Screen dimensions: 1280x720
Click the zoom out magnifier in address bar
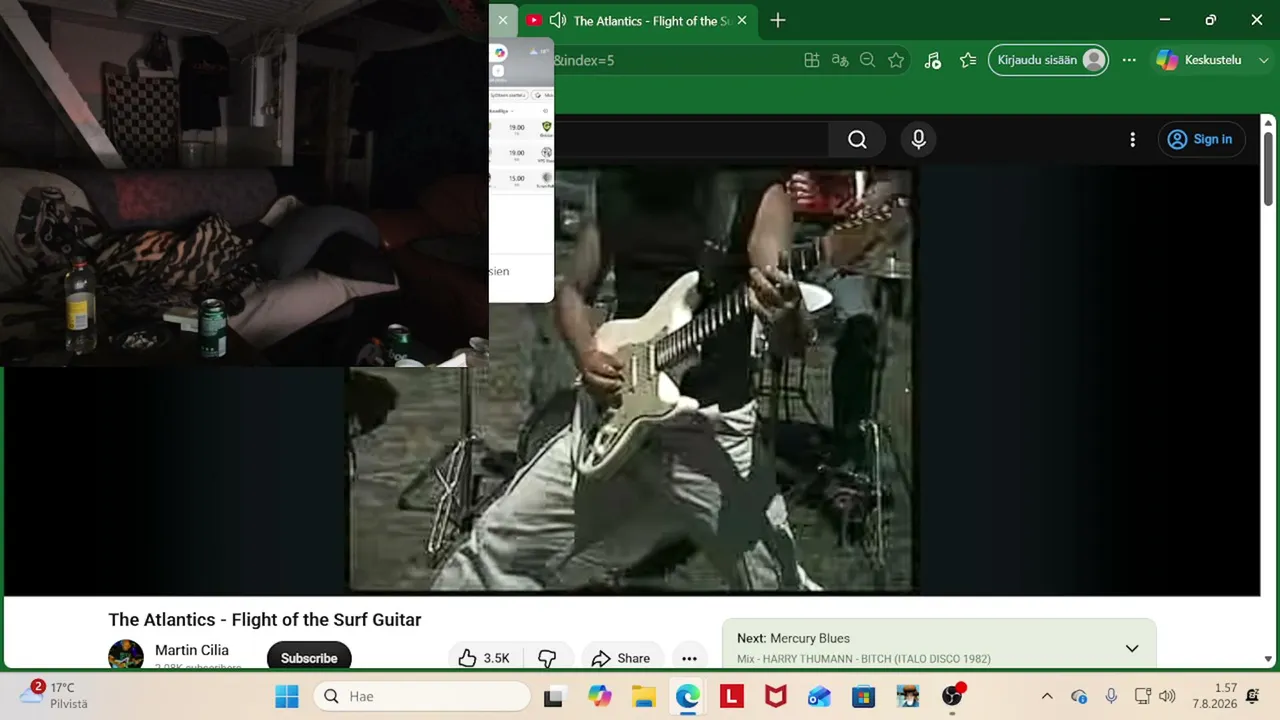point(868,60)
